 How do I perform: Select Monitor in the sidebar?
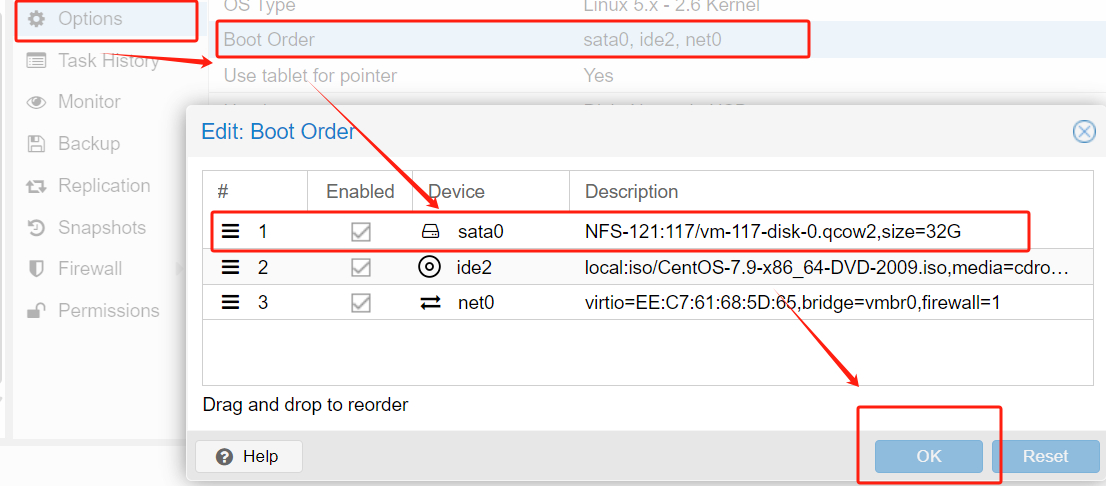point(89,102)
